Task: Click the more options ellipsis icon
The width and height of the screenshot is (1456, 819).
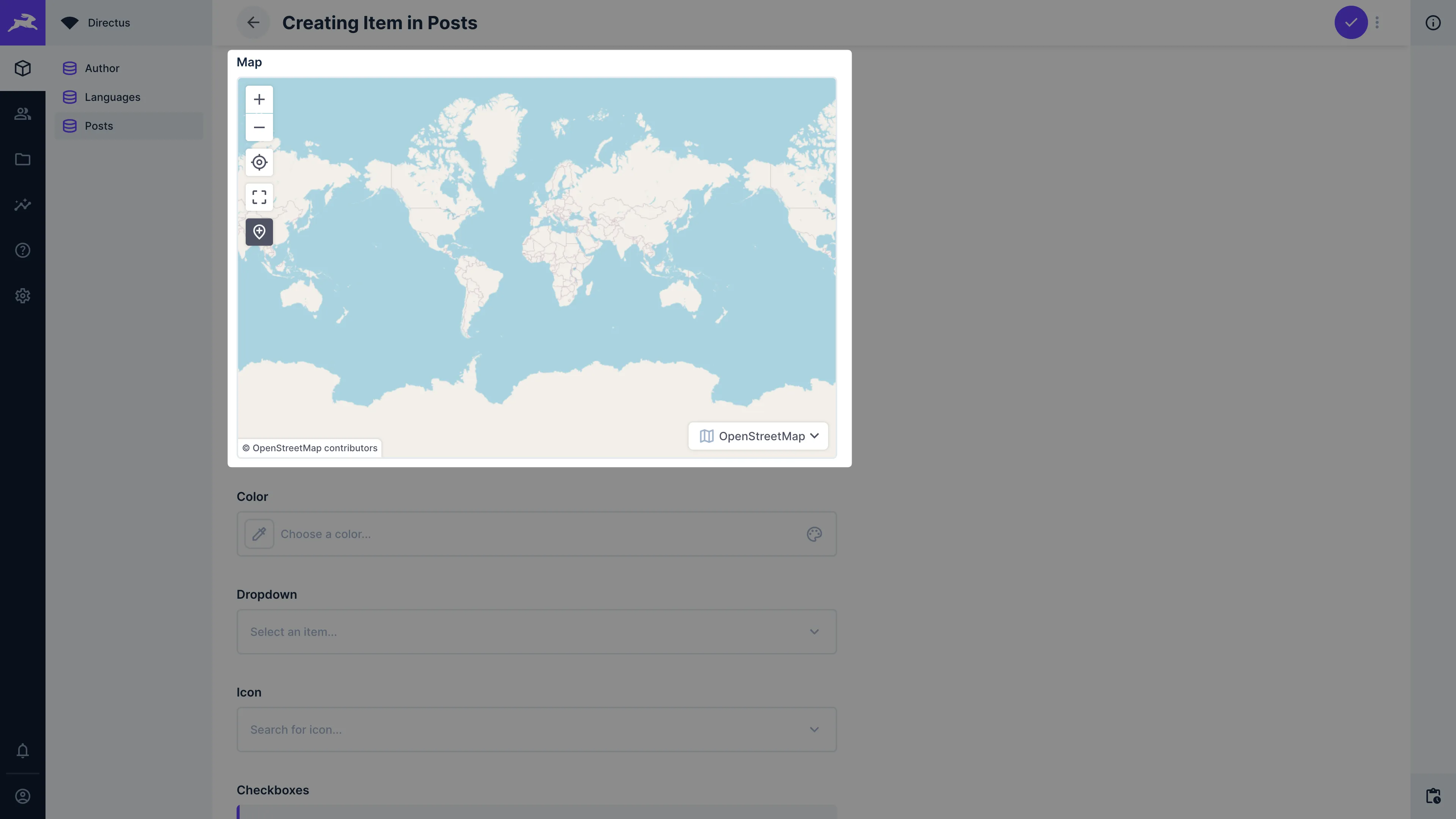Action: click(1377, 22)
